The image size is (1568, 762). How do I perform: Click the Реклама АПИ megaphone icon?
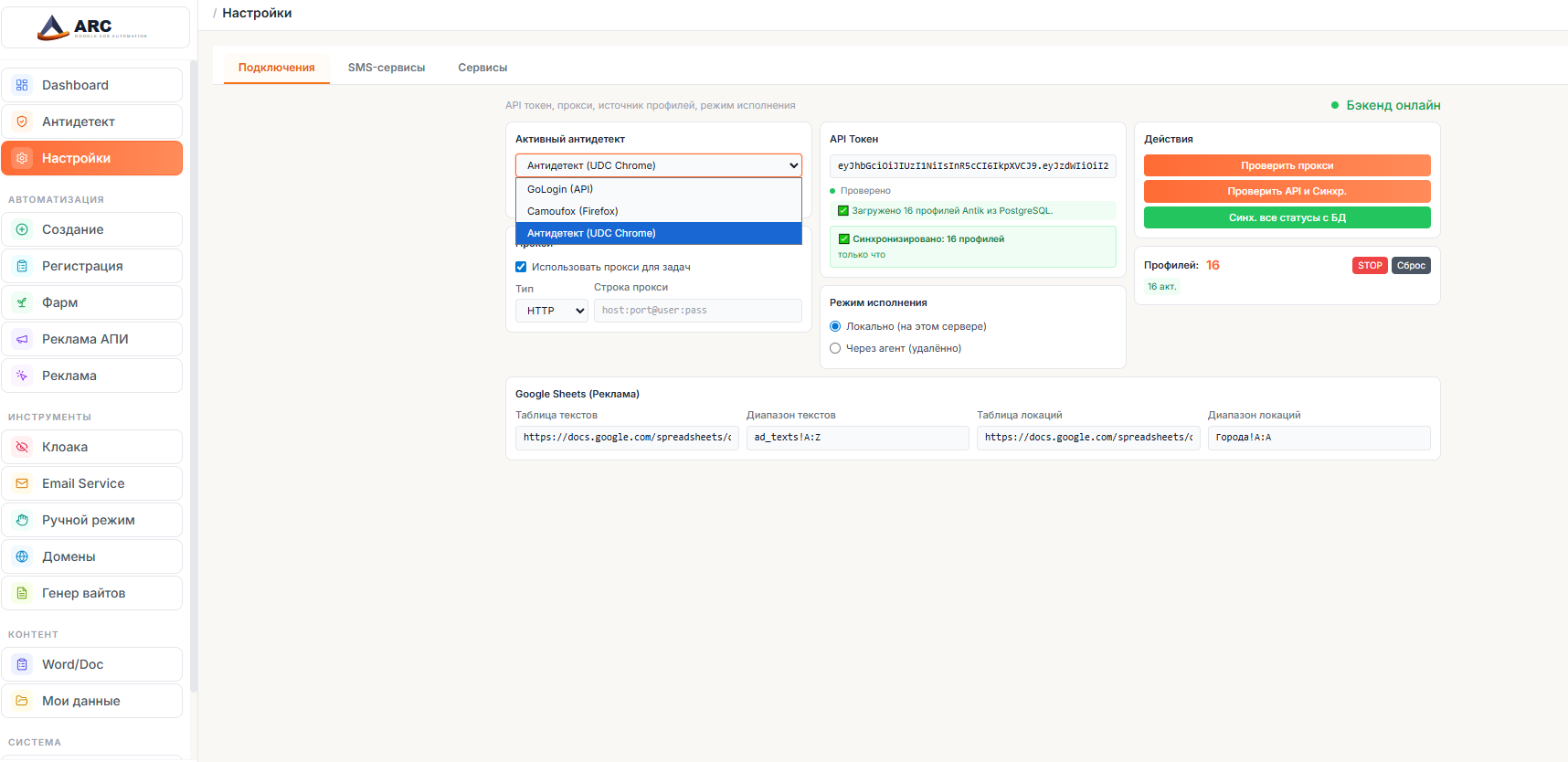click(x=22, y=339)
